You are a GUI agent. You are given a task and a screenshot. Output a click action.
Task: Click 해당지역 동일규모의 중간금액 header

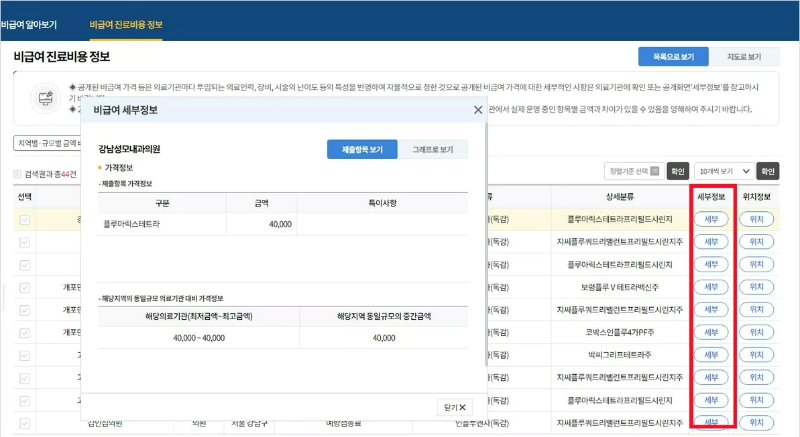click(x=384, y=316)
